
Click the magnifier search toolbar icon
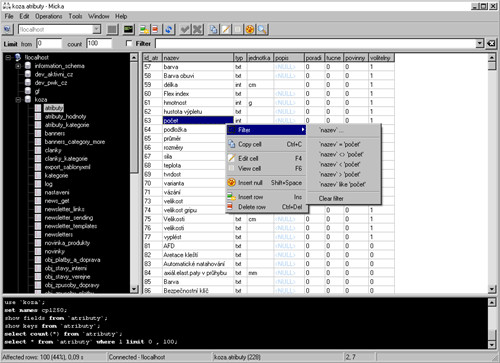pos(262,29)
